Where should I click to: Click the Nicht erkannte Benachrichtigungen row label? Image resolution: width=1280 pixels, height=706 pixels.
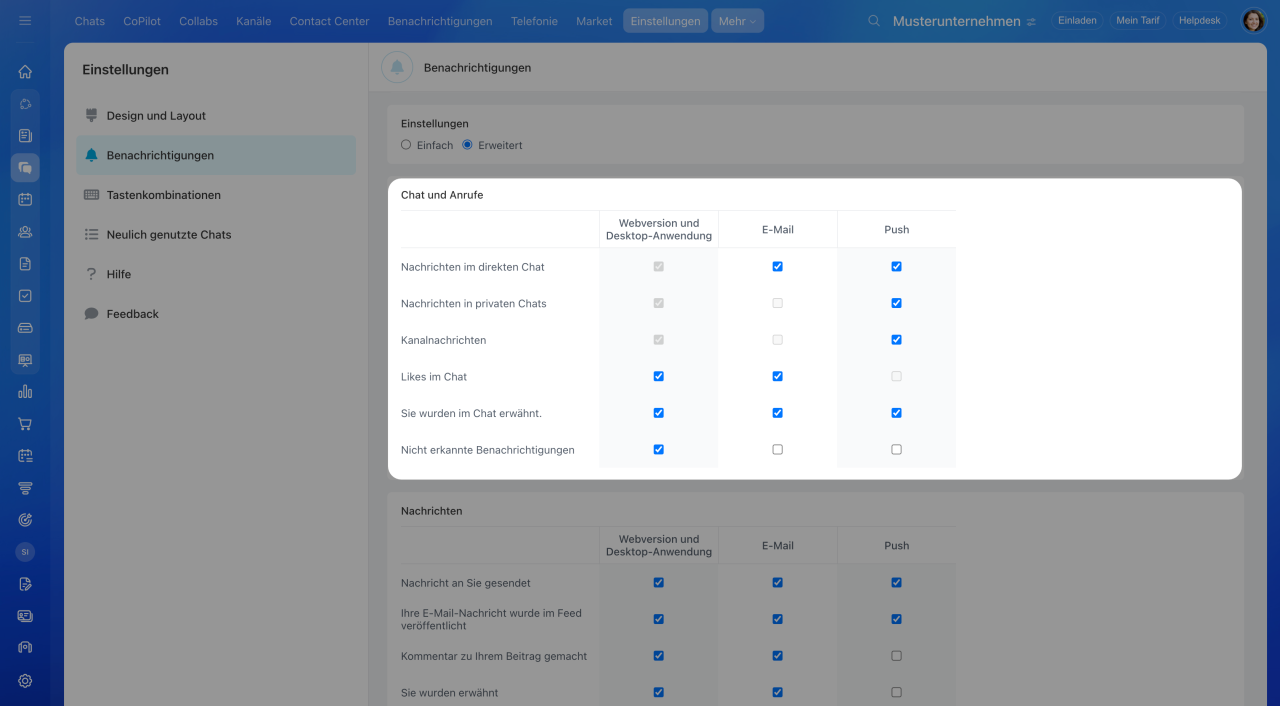click(488, 450)
